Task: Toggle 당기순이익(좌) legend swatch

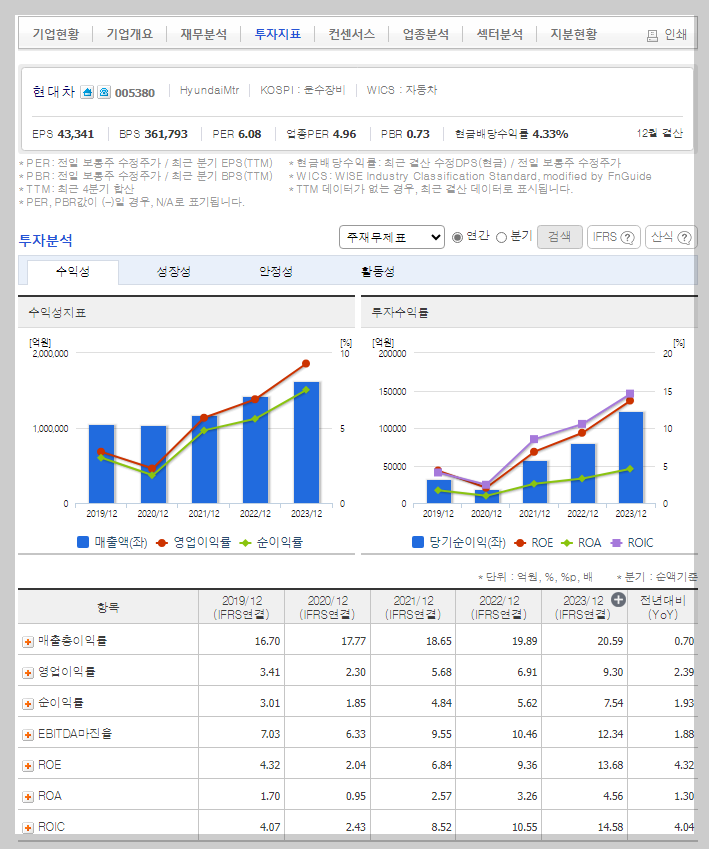Action: (418, 542)
